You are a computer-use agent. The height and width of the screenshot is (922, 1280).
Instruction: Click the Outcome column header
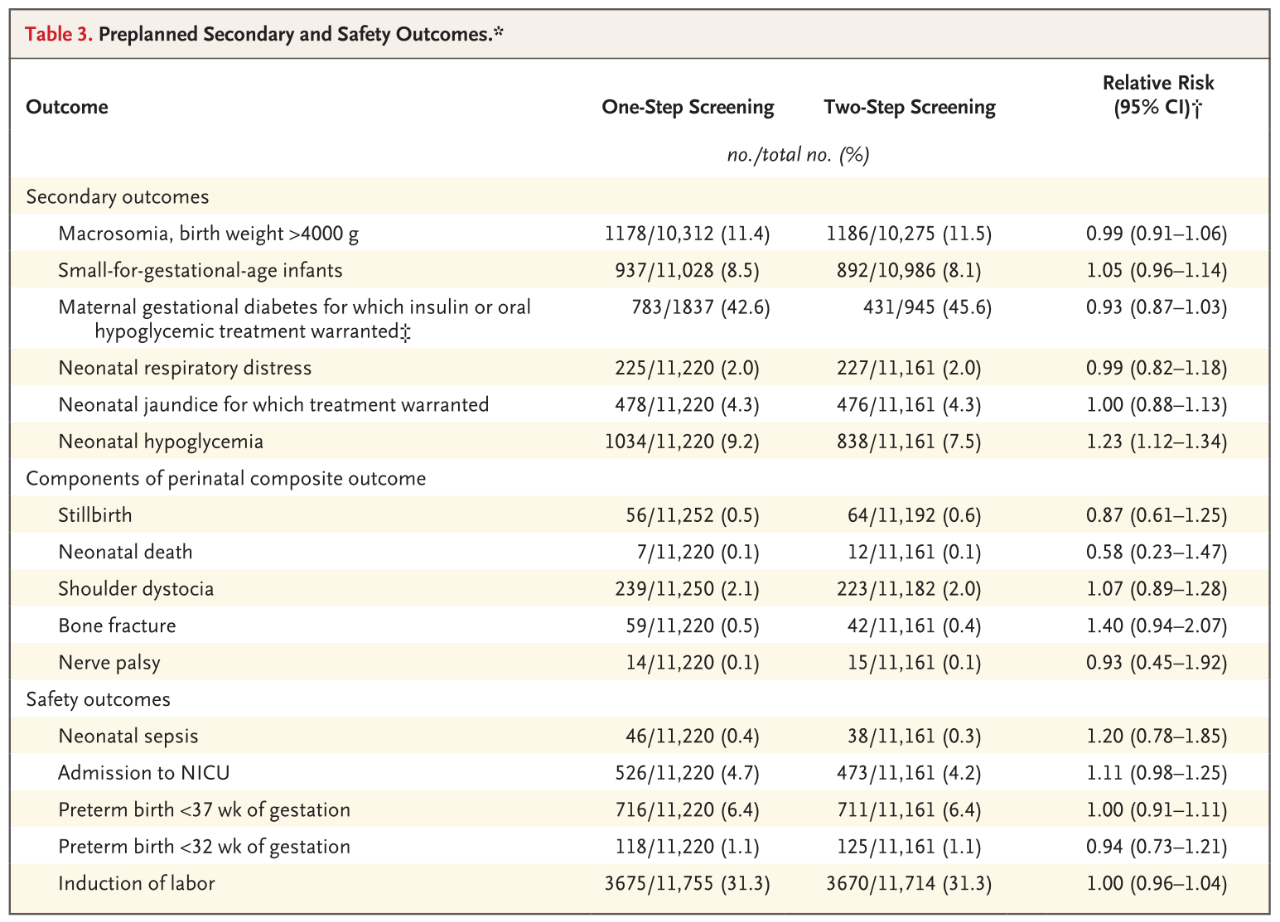point(67,107)
